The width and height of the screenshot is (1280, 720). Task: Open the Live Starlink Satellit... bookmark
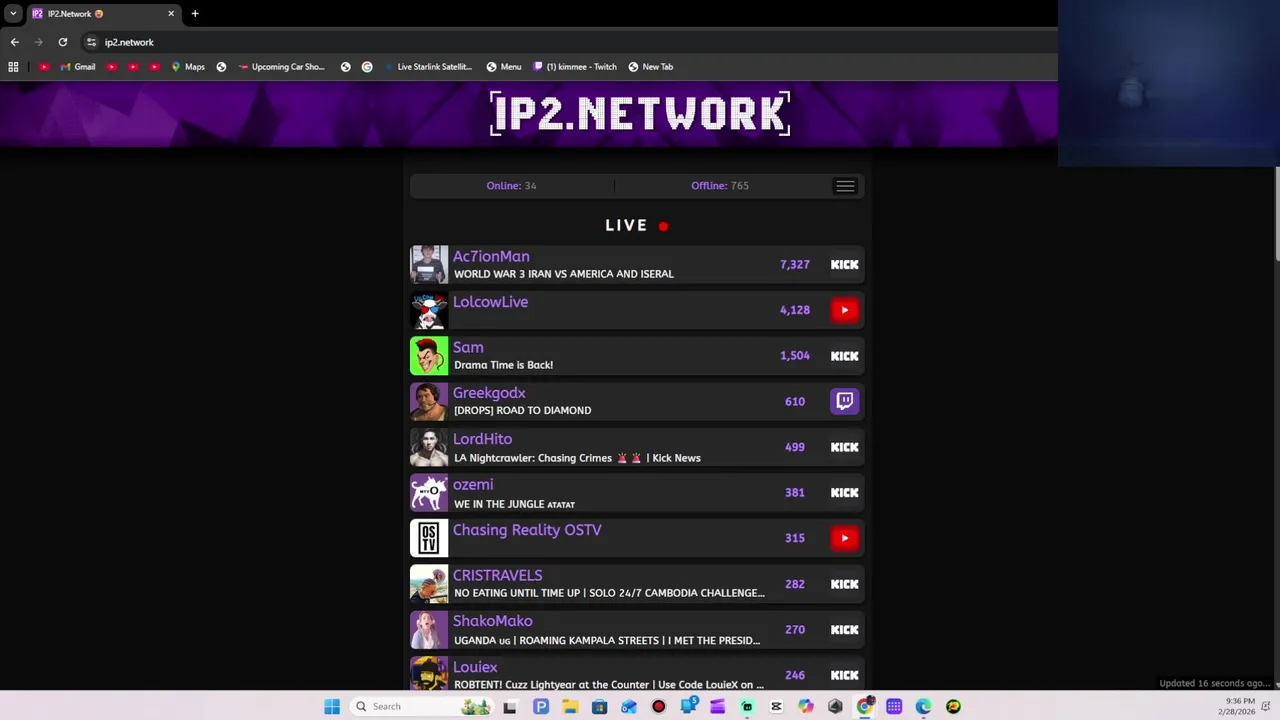pyautogui.click(x=428, y=67)
